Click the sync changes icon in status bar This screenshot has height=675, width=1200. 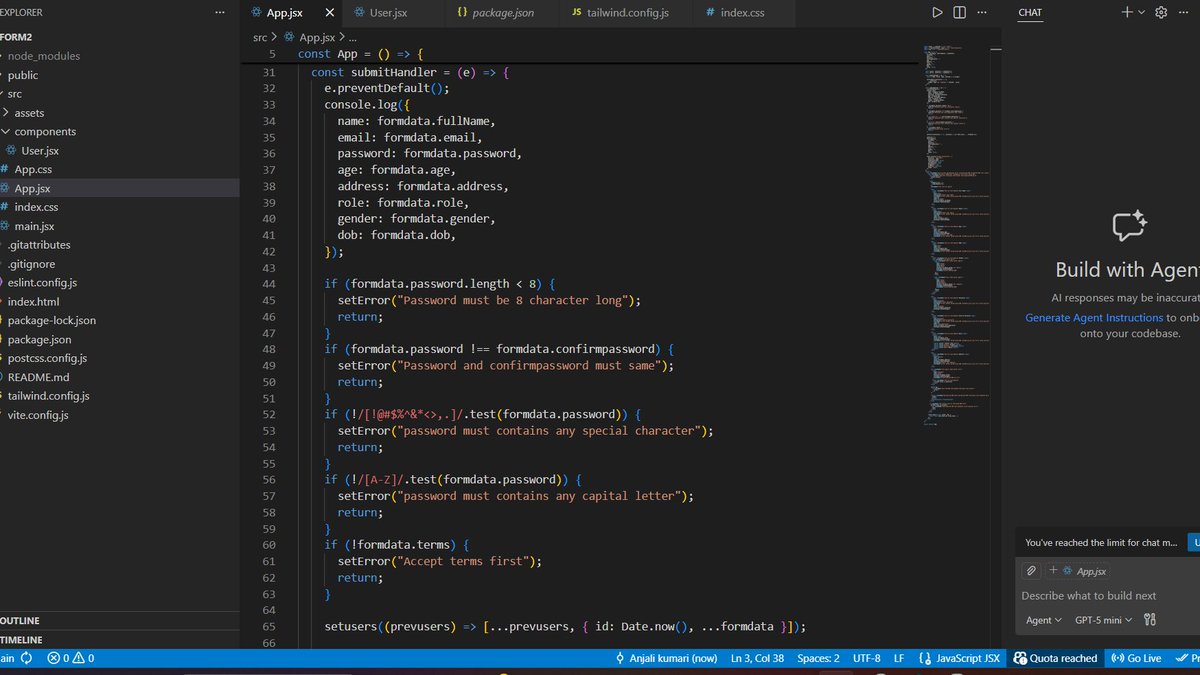26,658
